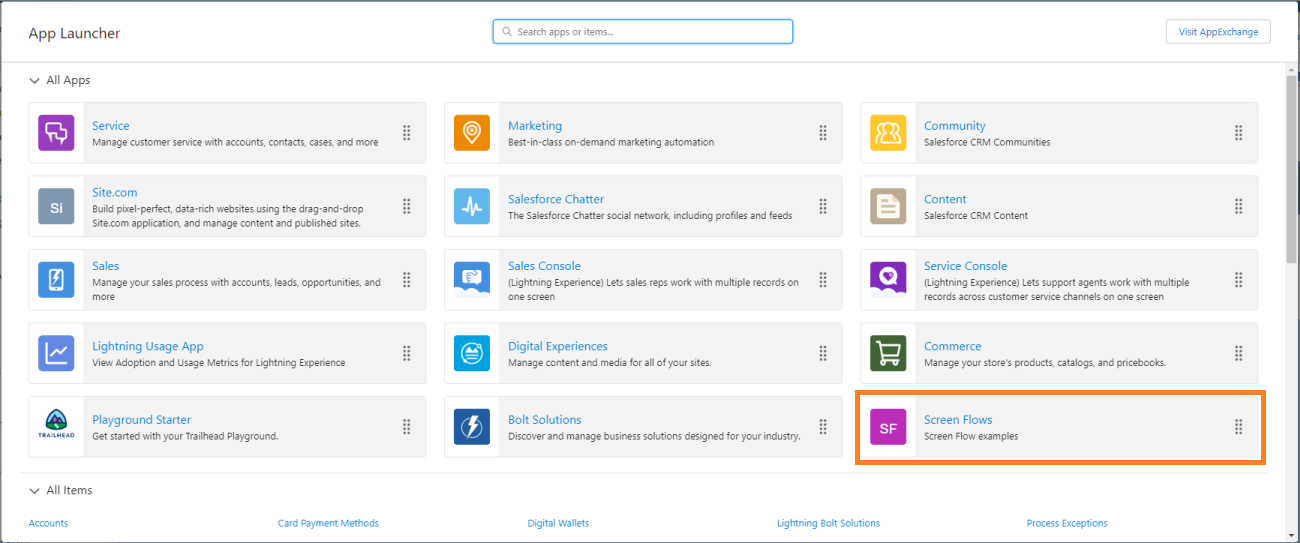1300x543 pixels.
Task: Open the Digital Experiences app icon
Action: [x=472, y=353]
